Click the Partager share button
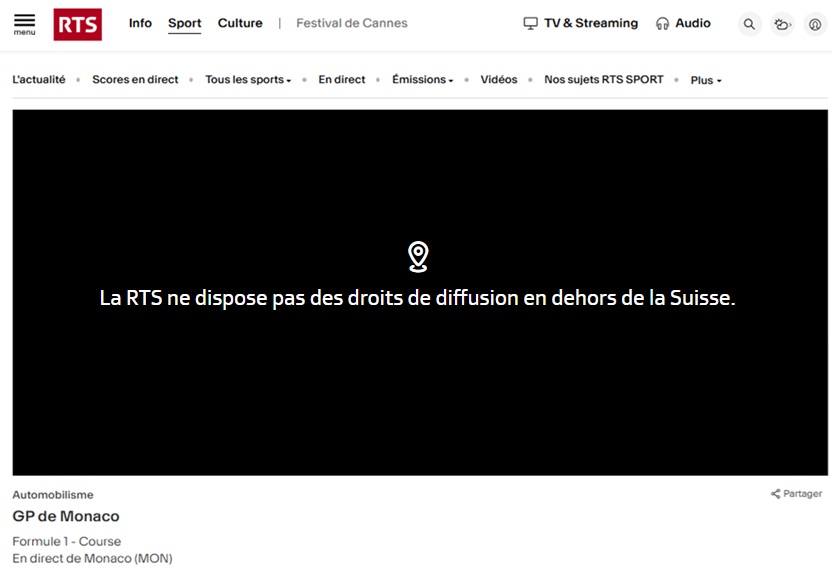The width and height of the screenshot is (832, 570). click(x=796, y=494)
